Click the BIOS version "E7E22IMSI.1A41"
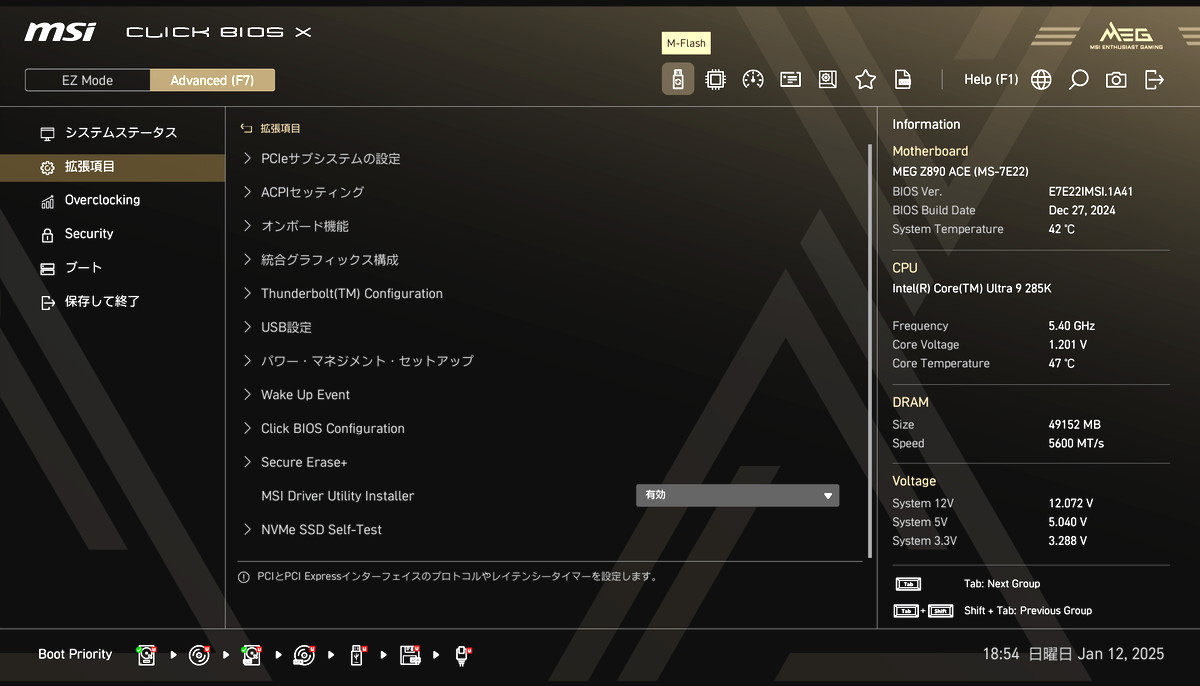The image size is (1200, 686). (1091, 191)
